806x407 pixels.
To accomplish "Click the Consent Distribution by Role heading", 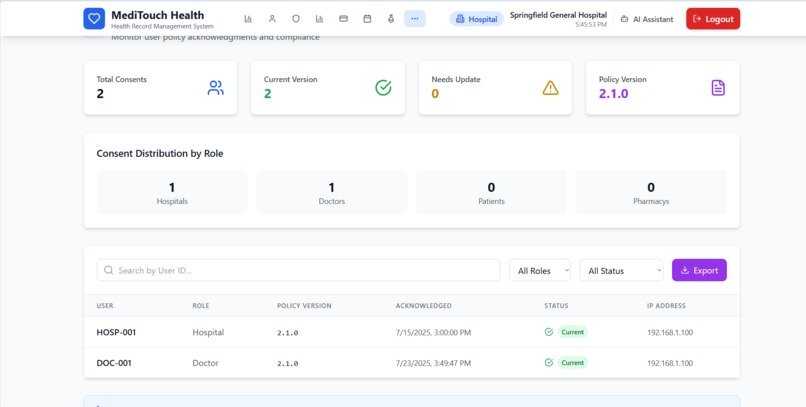I will pos(160,153).
